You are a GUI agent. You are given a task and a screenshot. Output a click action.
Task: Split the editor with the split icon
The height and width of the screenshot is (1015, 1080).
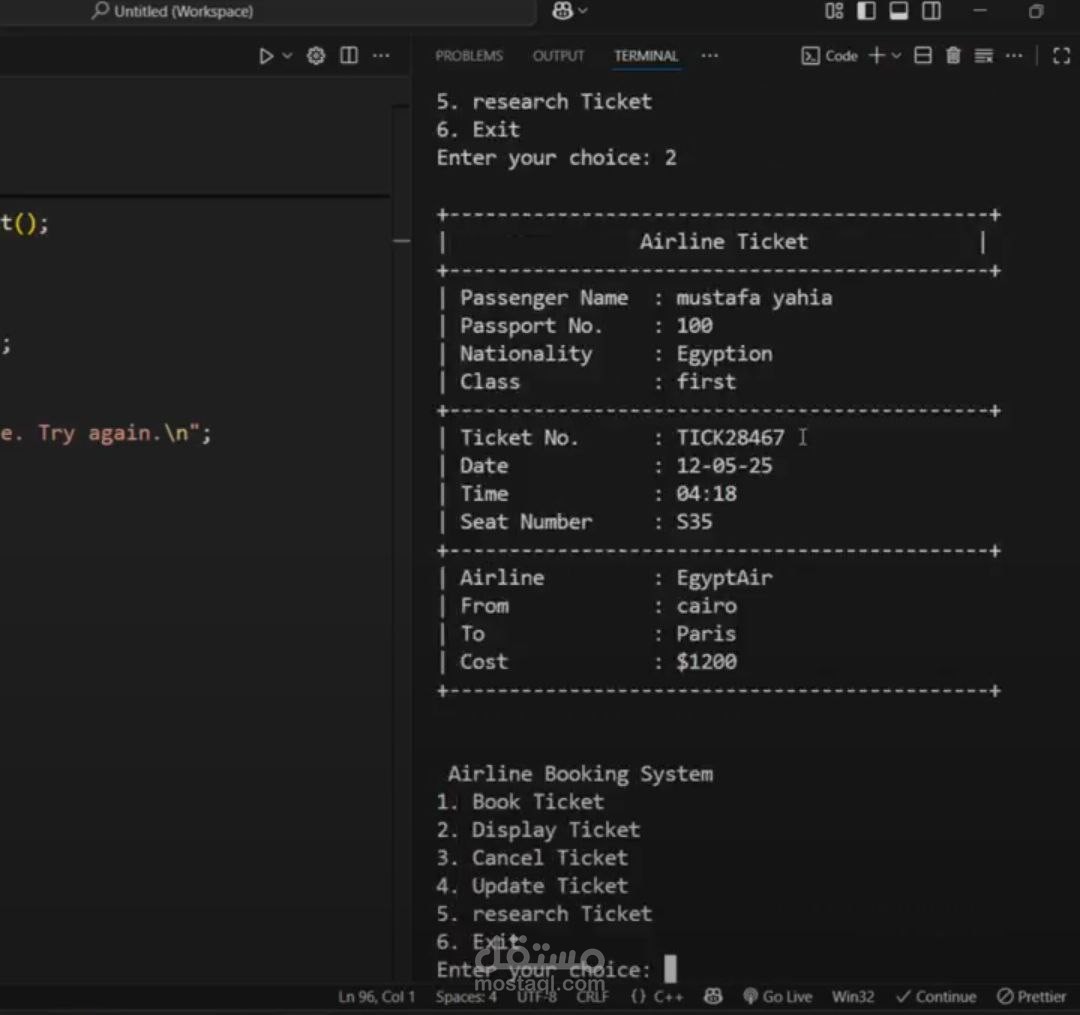pos(349,56)
